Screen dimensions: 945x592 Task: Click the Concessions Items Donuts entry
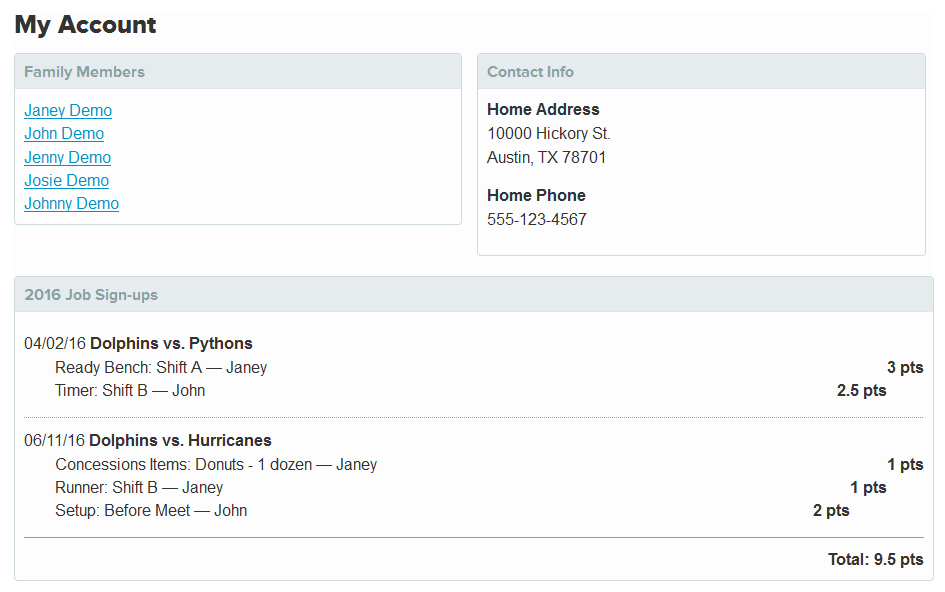[216, 465]
